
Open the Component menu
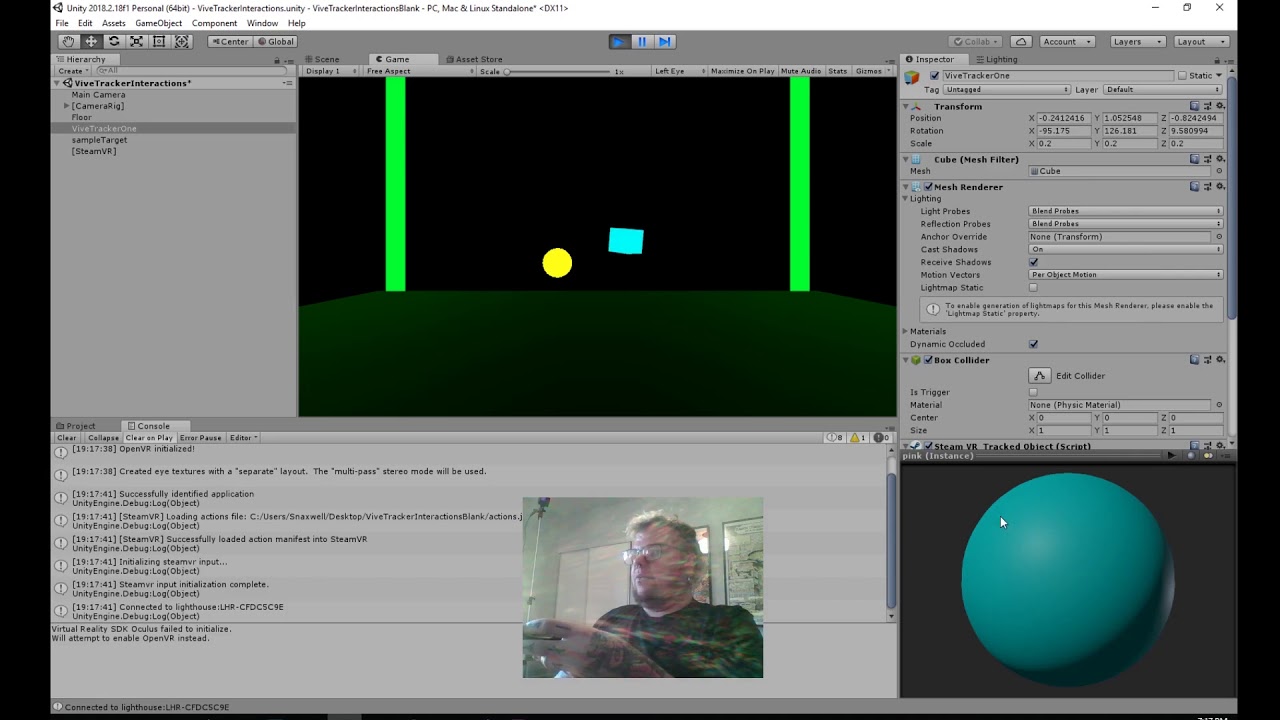pyautogui.click(x=214, y=23)
